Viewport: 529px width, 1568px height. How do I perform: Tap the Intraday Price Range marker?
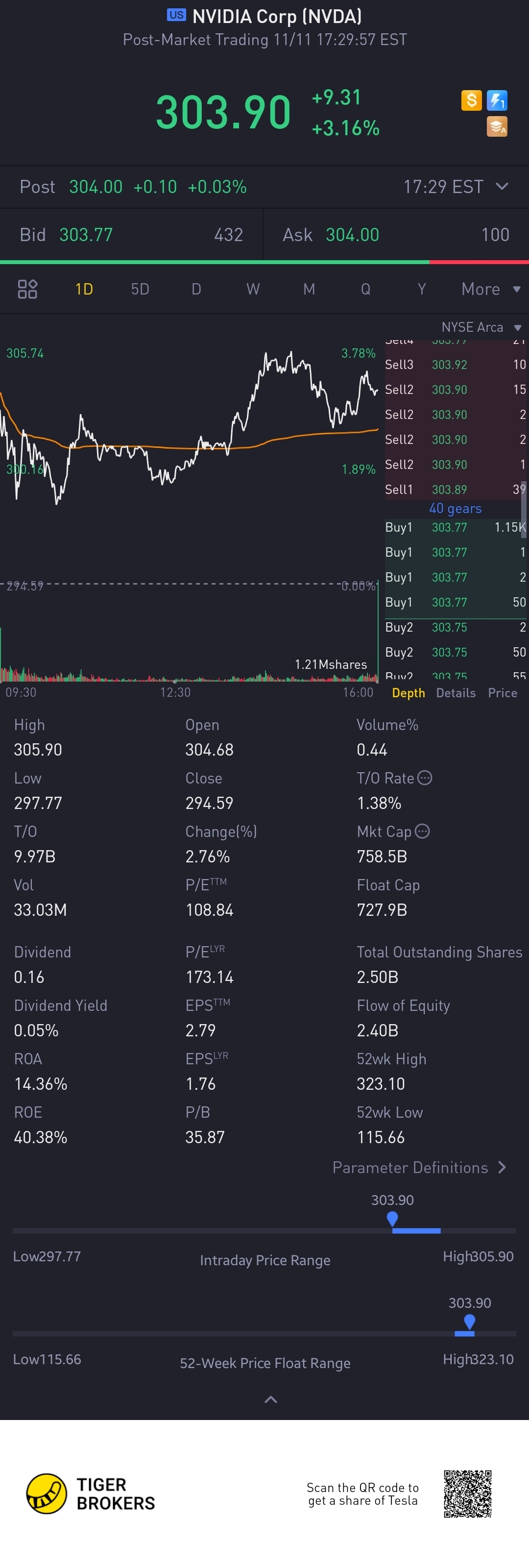[x=393, y=1218]
